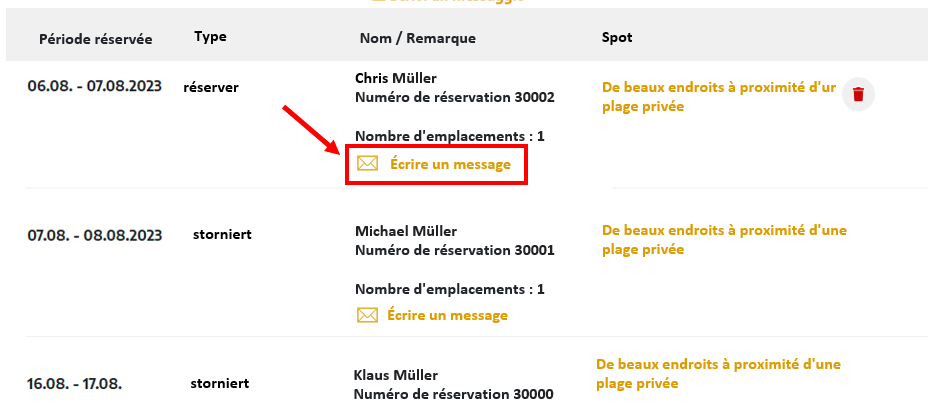Image resolution: width=928 pixels, height=409 pixels.
Task: Delete Chris Müller's reservation via trash icon
Action: click(858, 94)
